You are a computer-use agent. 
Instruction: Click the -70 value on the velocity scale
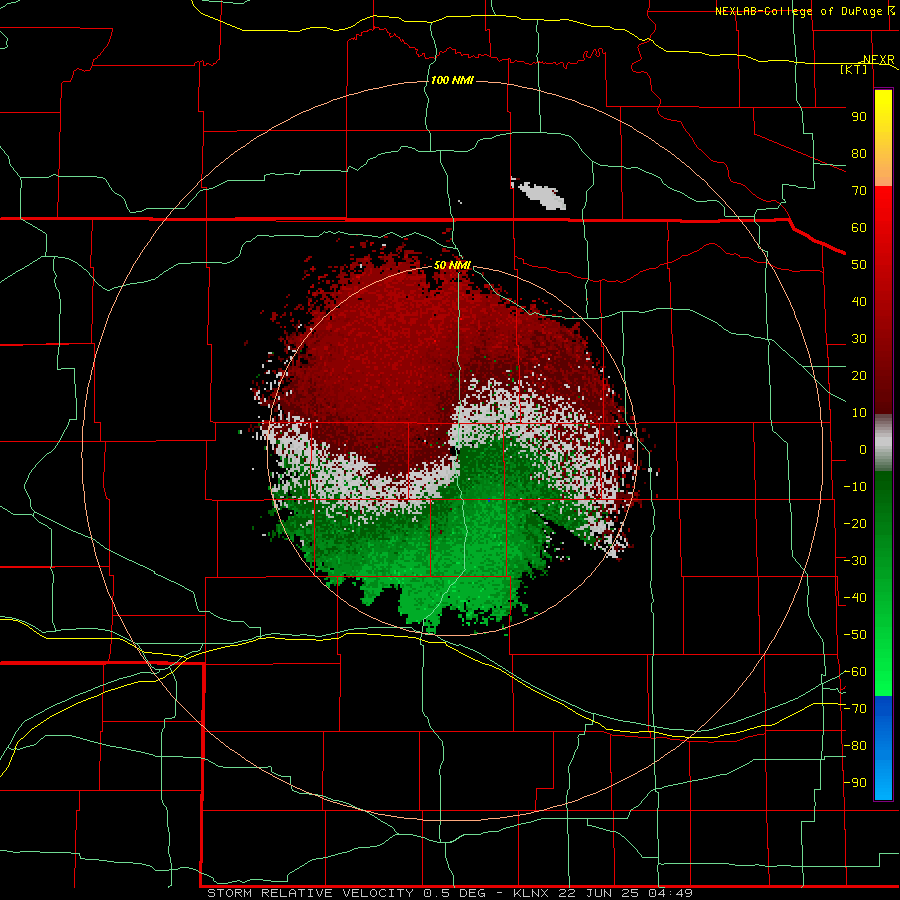(855, 709)
